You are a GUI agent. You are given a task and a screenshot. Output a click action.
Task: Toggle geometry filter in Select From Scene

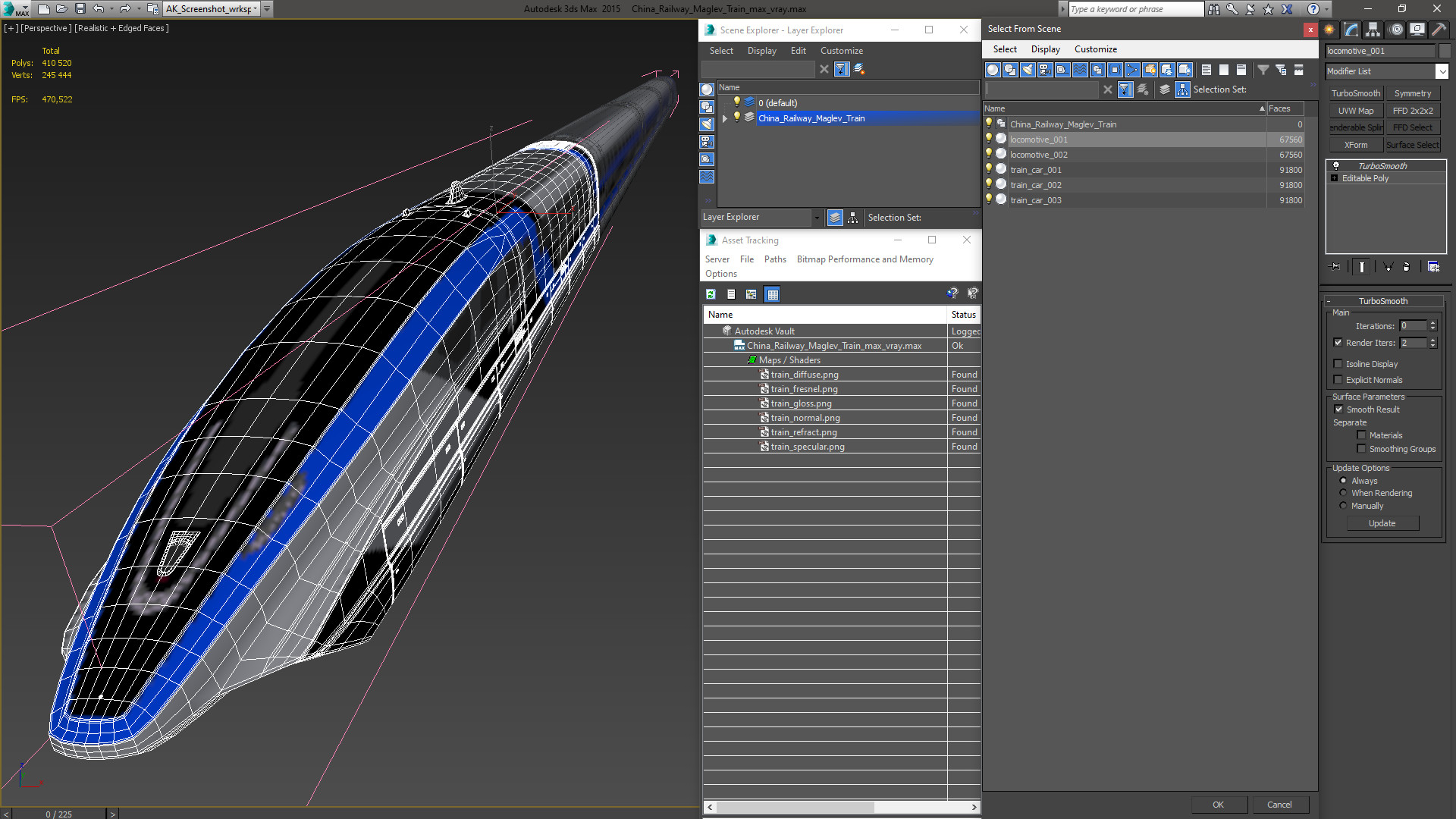[x=993, y=70]
